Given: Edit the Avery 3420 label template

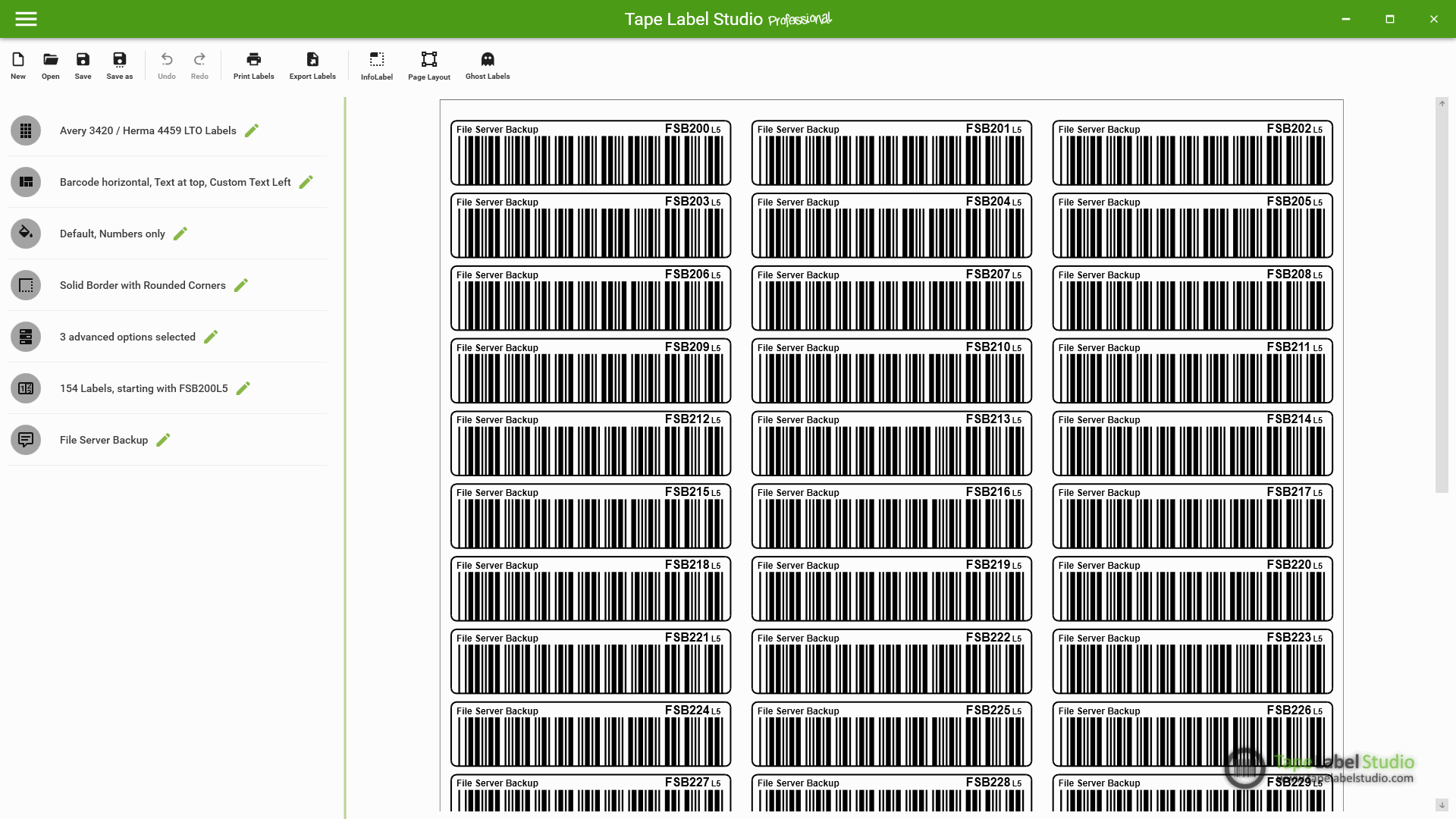Looking at the screenshot, I should (x=252, y=130).
